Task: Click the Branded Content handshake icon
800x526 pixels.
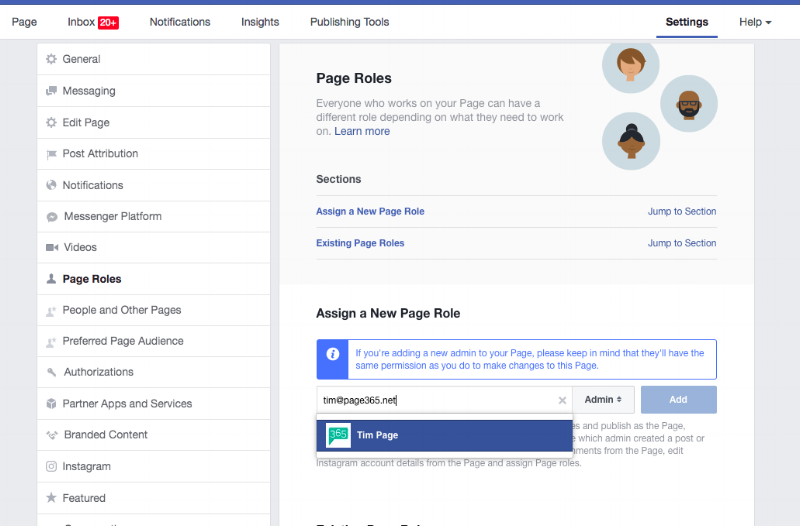Action: tap(52, 435)
